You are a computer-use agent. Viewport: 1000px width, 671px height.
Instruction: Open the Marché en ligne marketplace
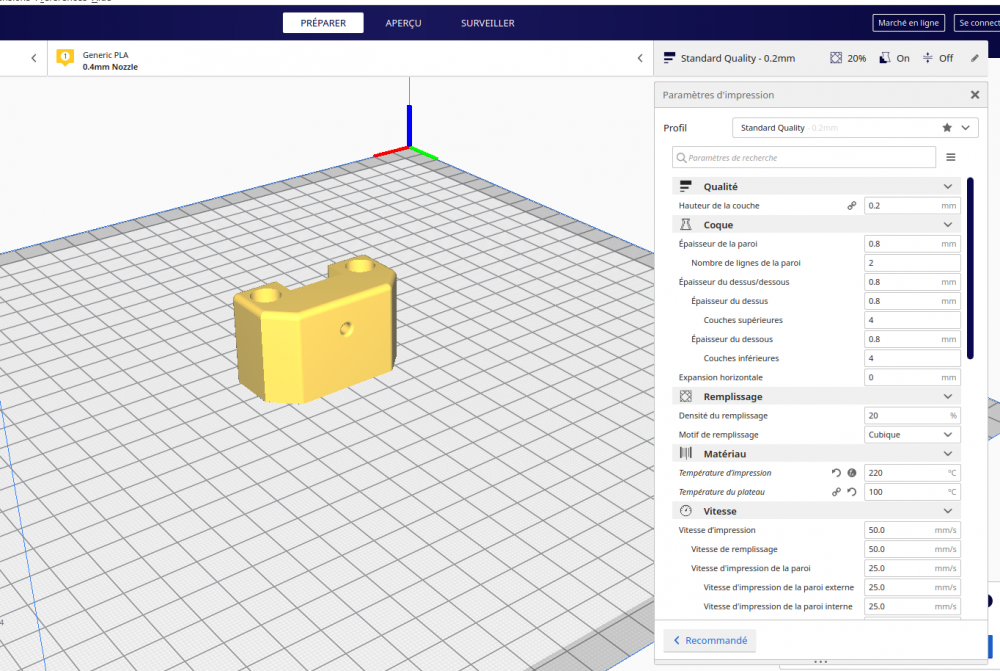908,23
